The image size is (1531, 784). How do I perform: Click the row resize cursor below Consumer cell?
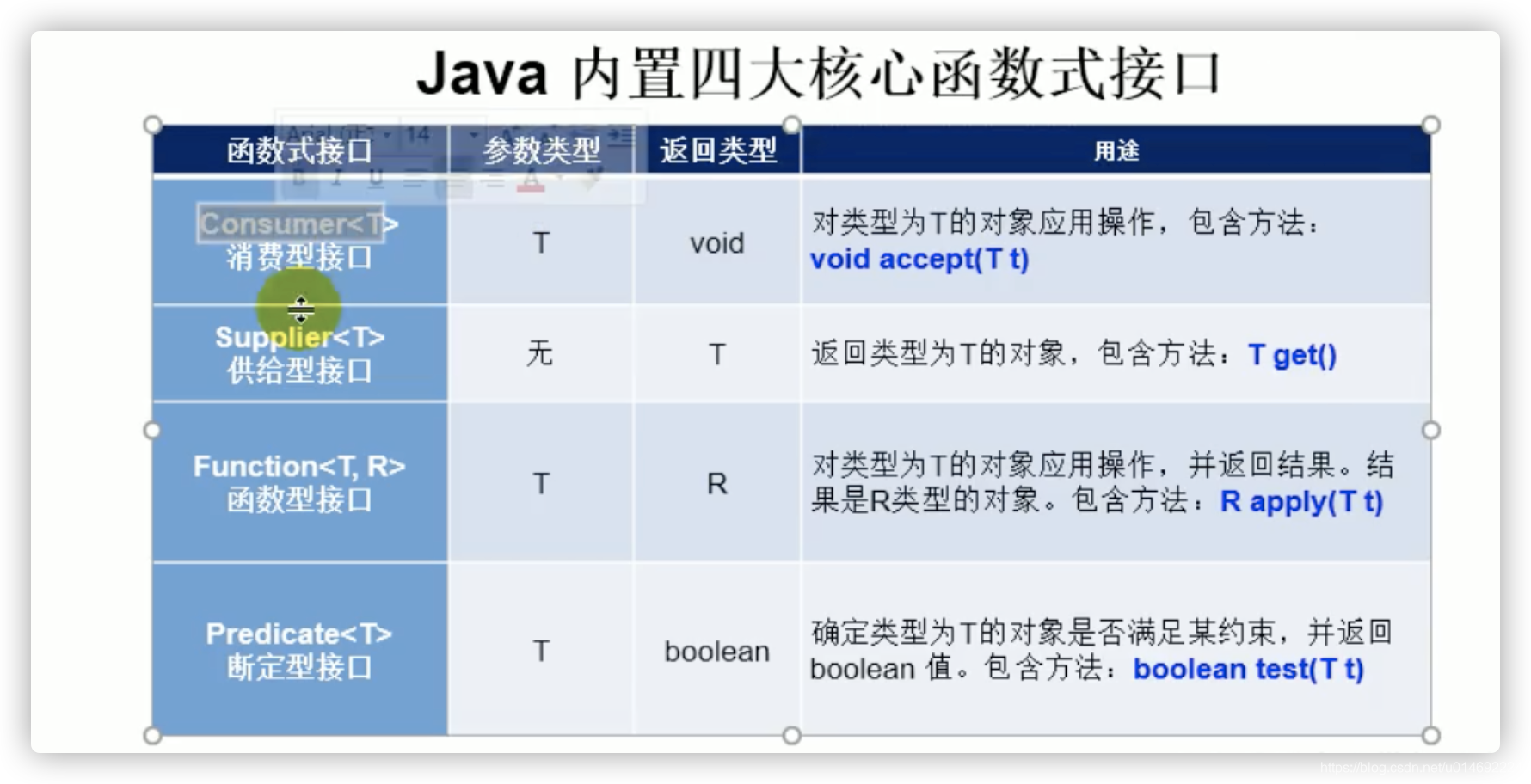[x=300, y=309]
